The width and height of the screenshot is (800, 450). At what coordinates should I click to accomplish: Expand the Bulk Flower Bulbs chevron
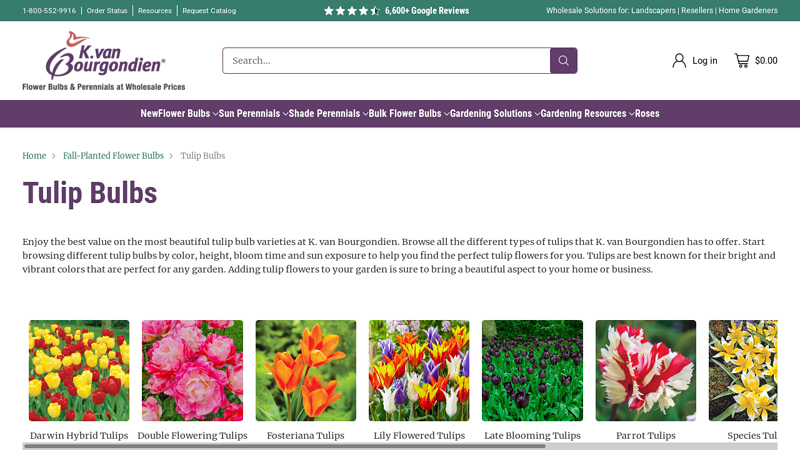(446, 114)
